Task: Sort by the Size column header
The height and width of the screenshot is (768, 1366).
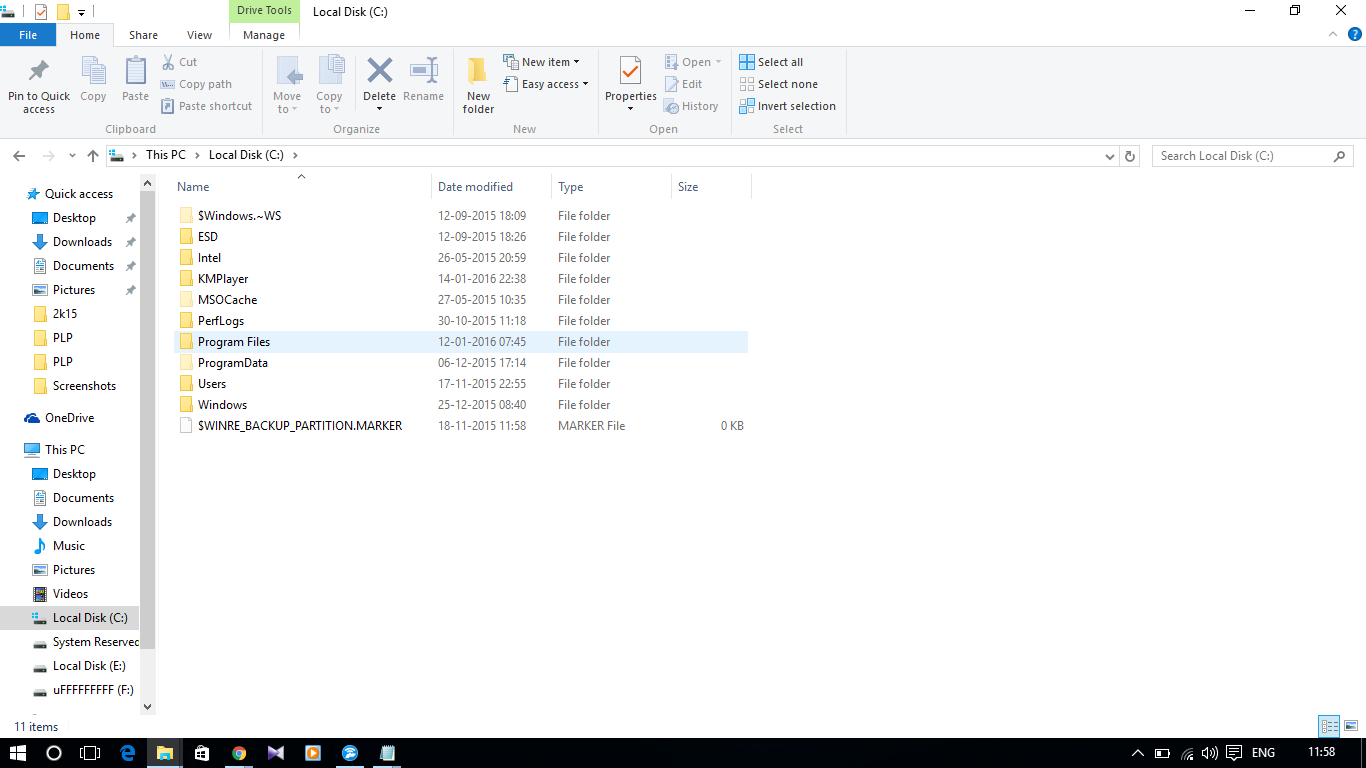Action: [x=711, y=187]
